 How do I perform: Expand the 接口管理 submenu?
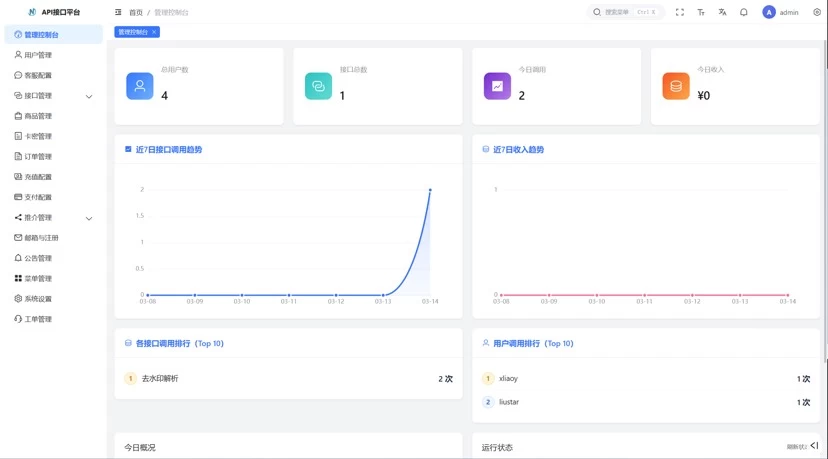89,96
